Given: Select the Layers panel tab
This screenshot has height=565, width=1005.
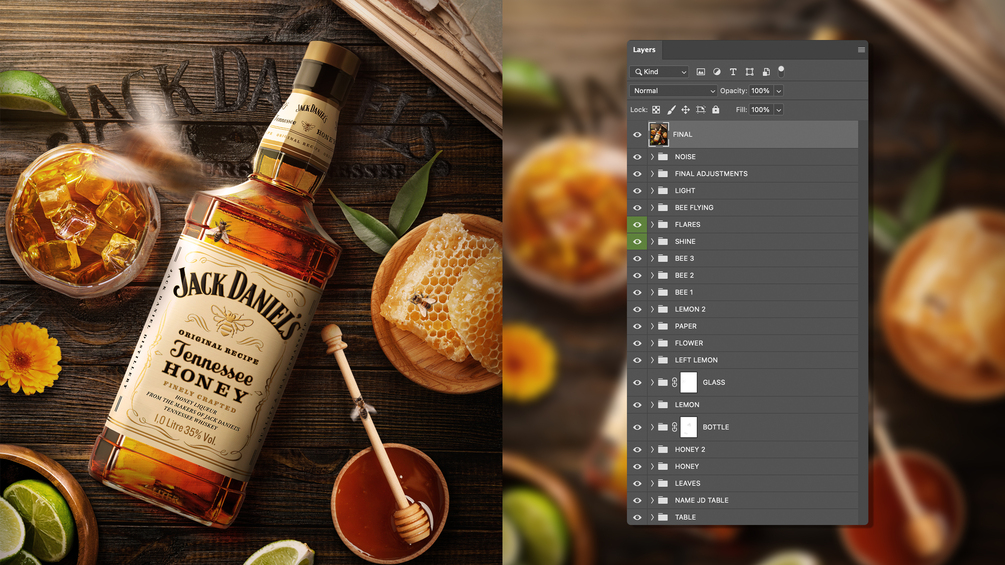Looking at the screenshot, I should pos(644,49).
